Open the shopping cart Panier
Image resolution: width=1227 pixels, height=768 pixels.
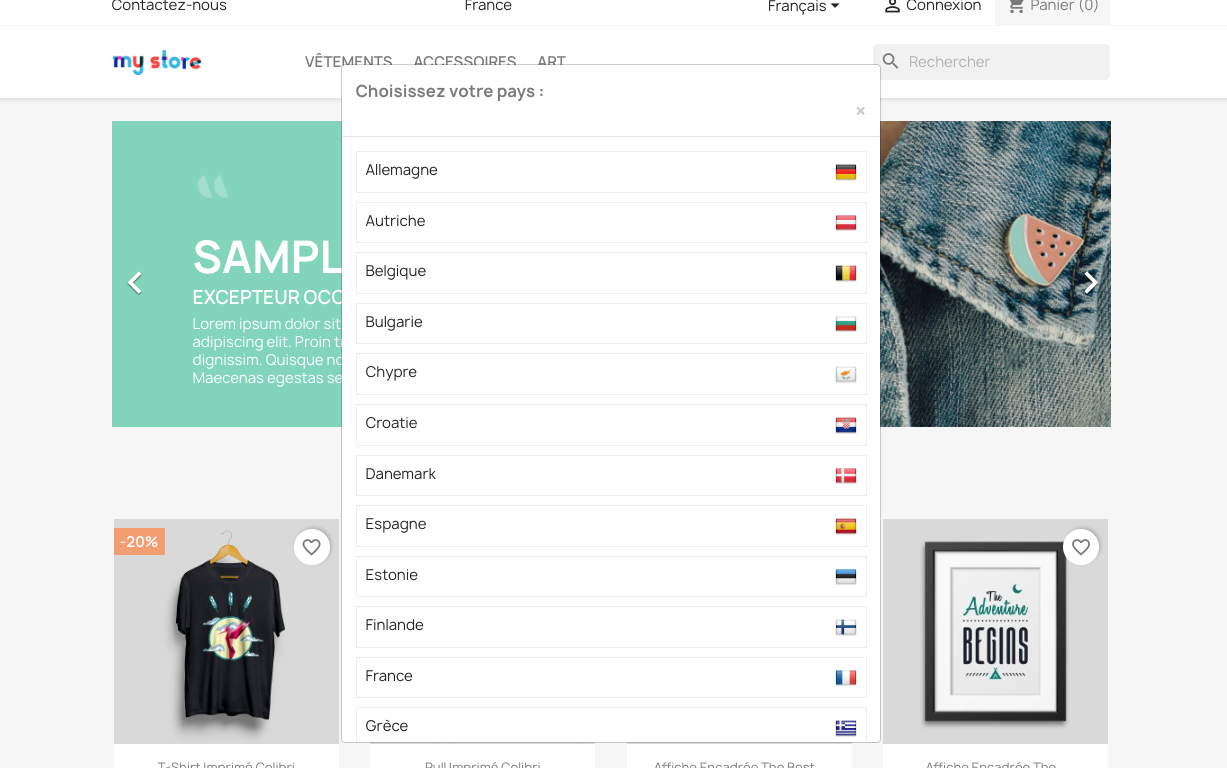[x=1053, y=7]
